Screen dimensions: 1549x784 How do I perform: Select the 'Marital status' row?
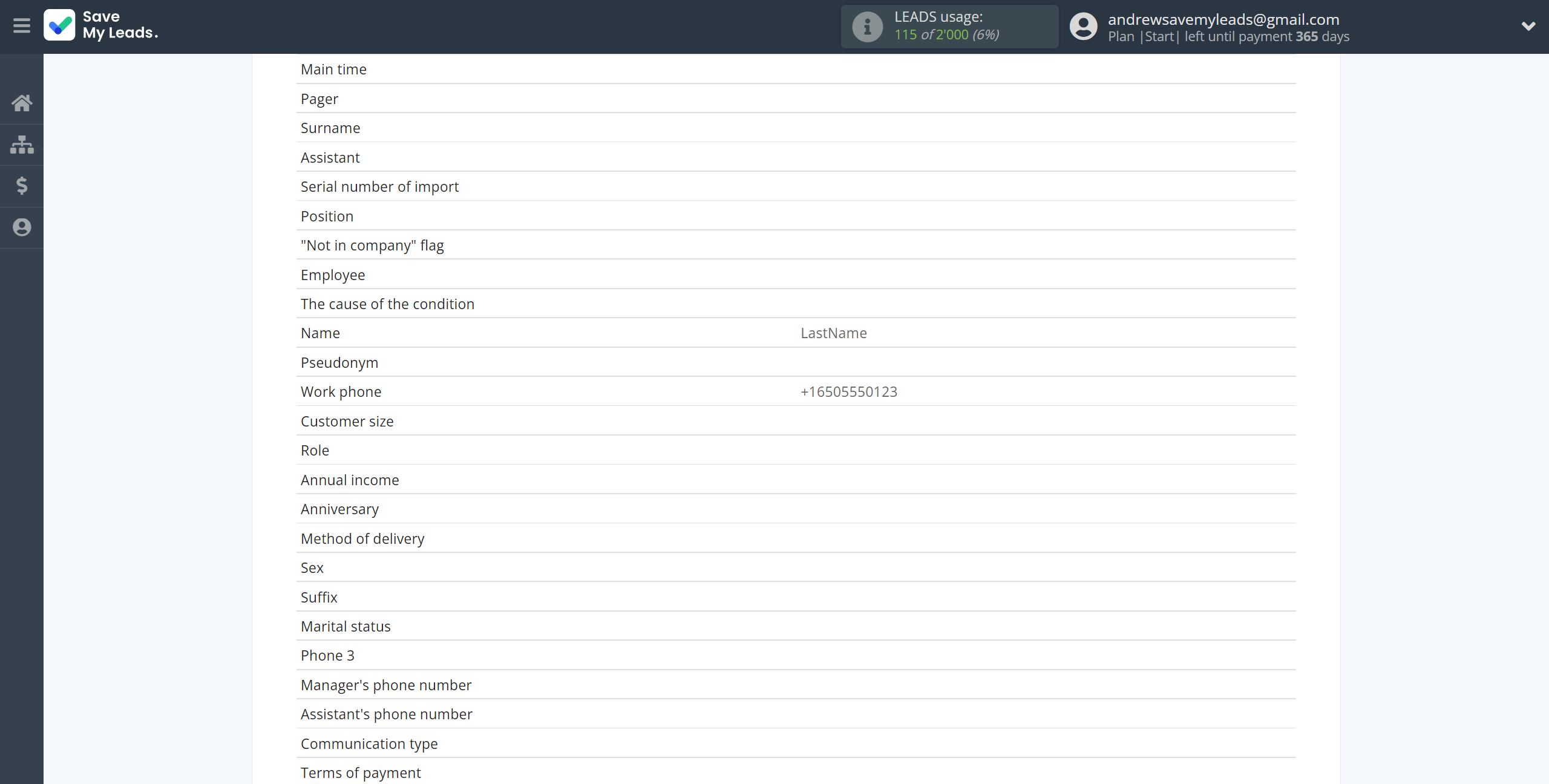[x=796, y=627]
